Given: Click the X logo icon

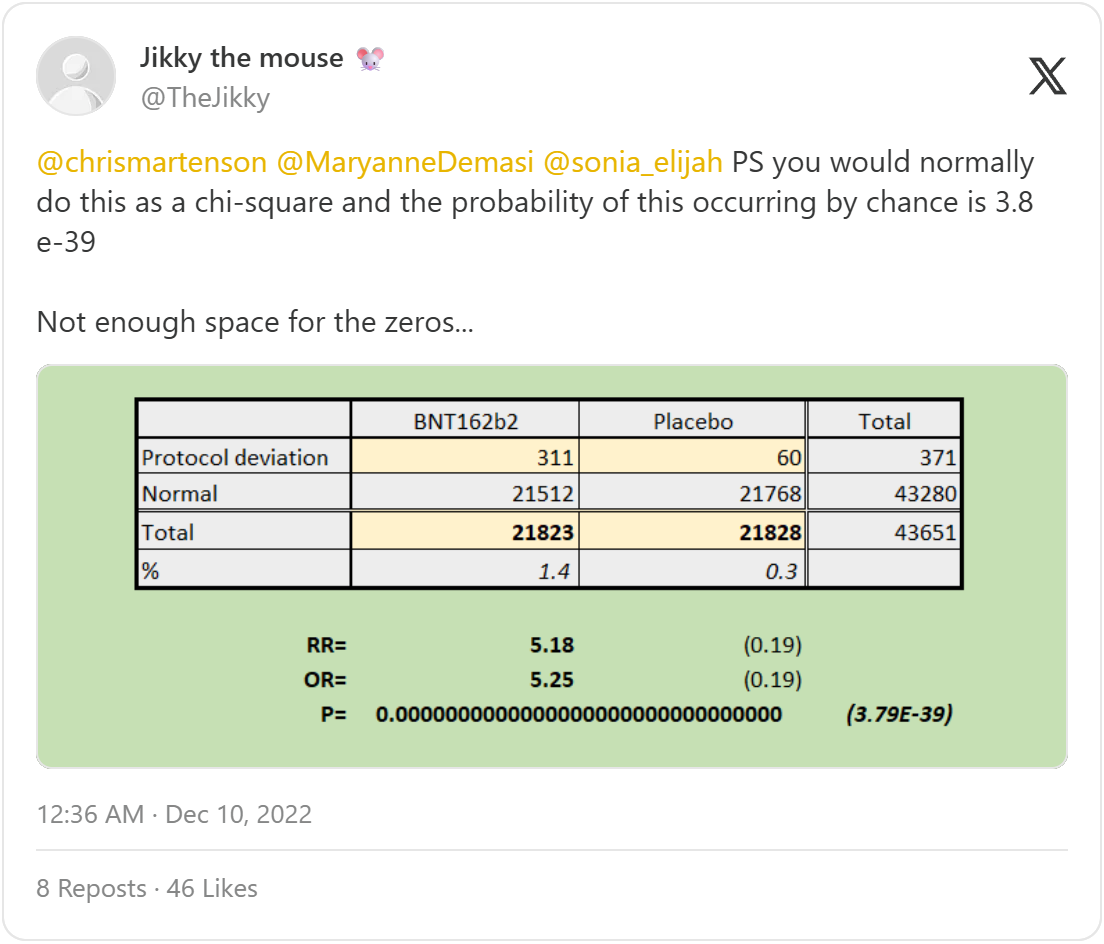Looking at the screenshot, I should [x=1047, y=76].
